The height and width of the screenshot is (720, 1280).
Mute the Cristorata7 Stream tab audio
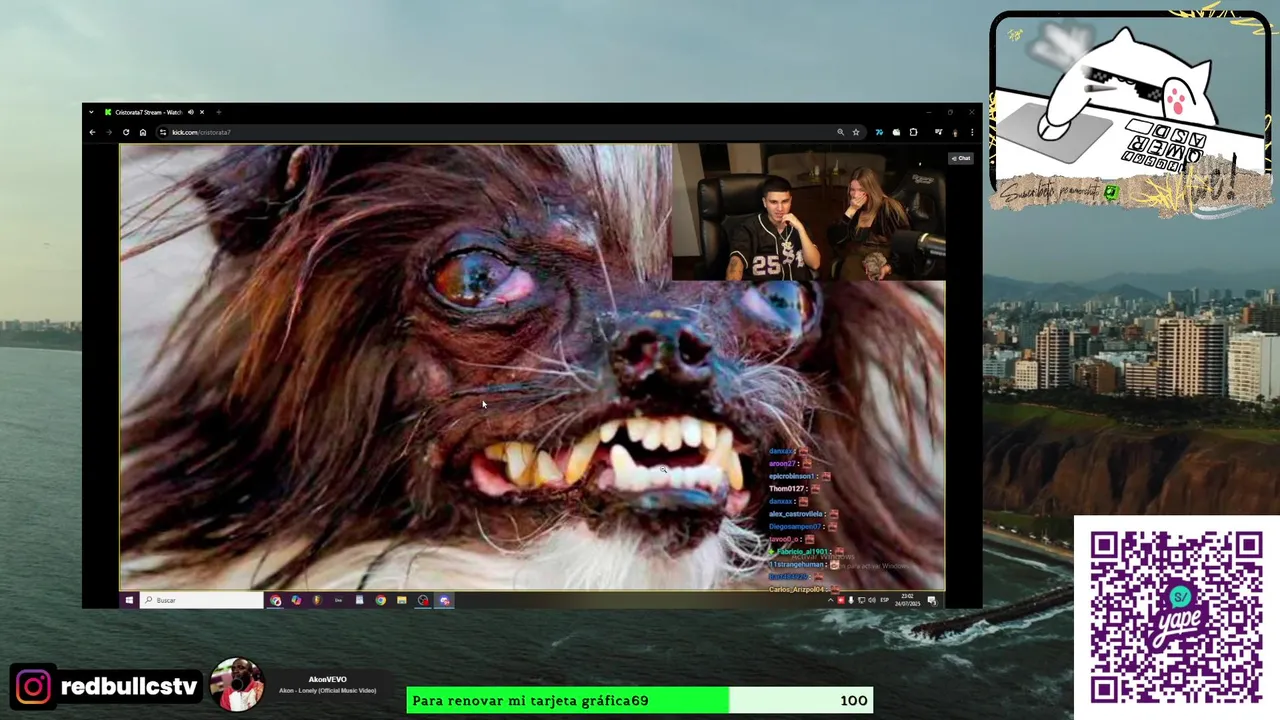(190, 112)
